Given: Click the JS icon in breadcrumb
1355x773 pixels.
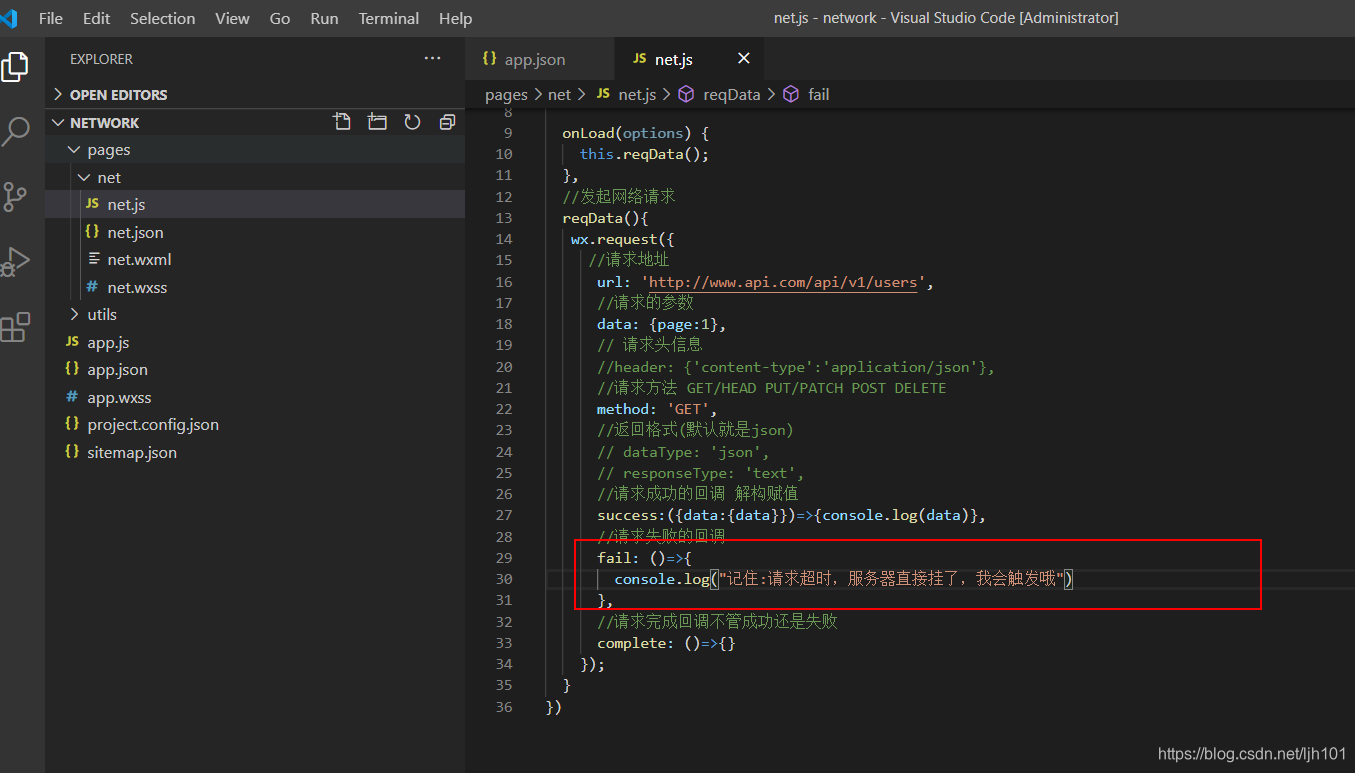Looking at the screenshot, I should 602,94.
